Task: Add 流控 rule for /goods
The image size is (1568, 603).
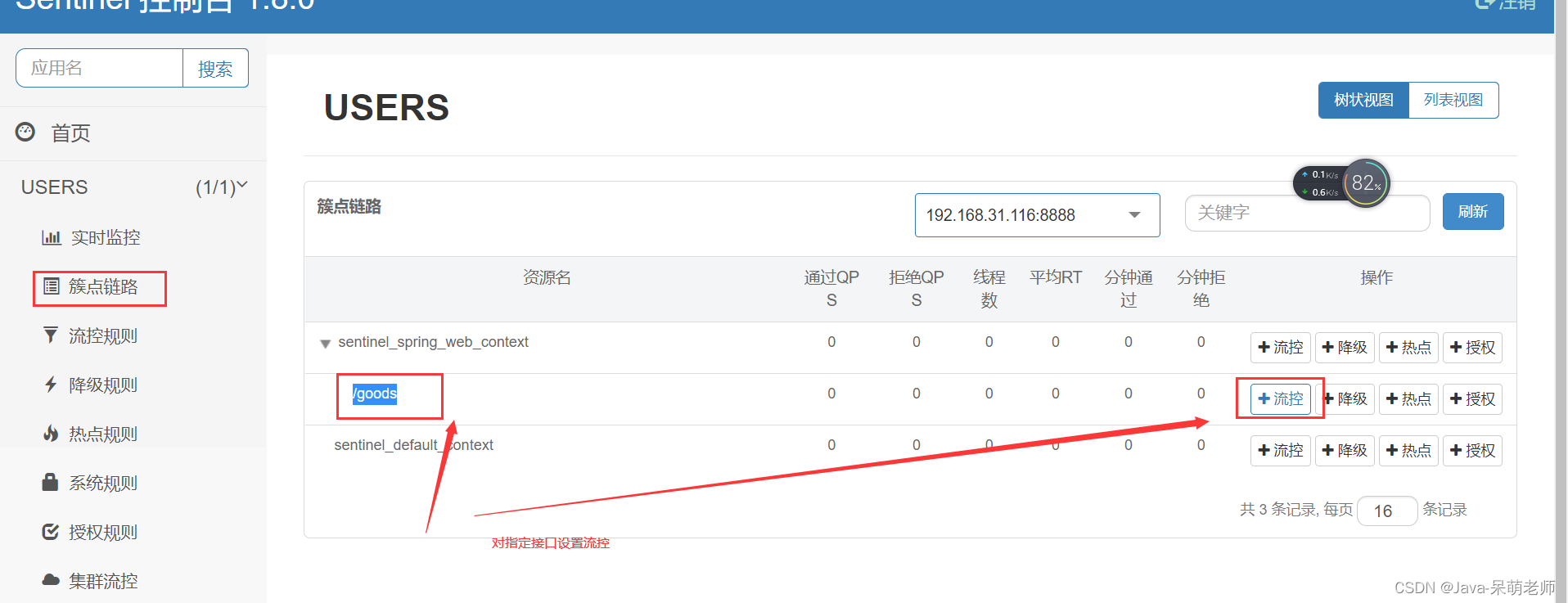Action: (1281, 398)
